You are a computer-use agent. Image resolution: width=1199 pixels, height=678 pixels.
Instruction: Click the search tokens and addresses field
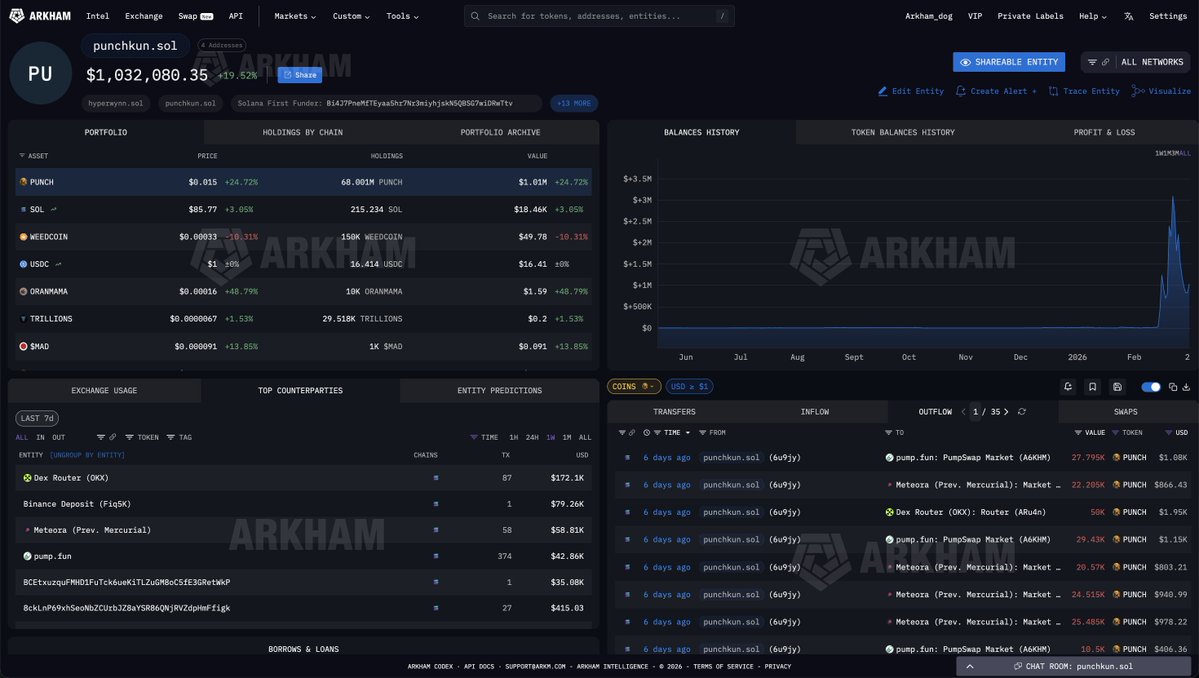(x=598, y=16)
